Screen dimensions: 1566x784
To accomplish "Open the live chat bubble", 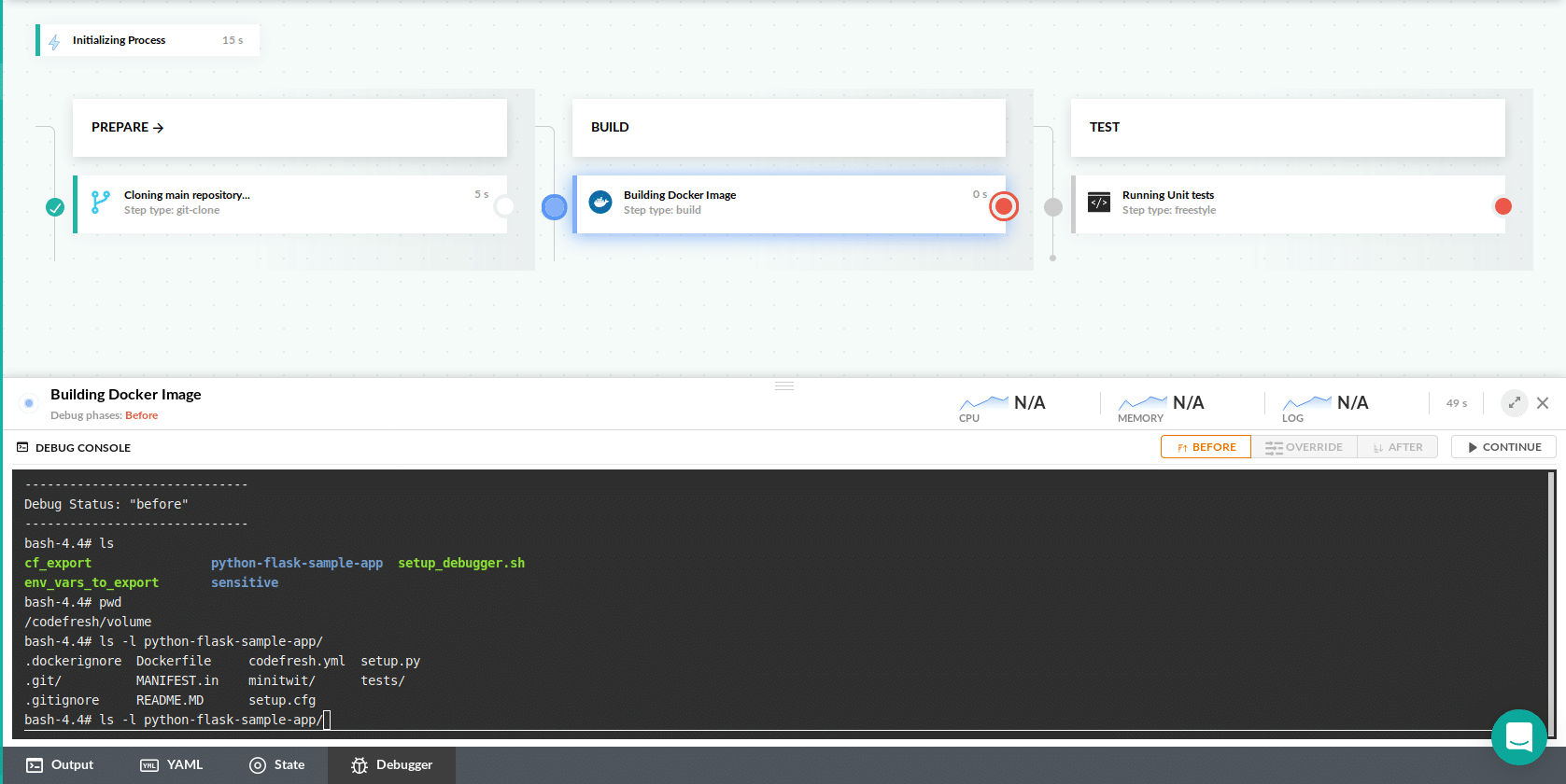I will click(1518, 736).
